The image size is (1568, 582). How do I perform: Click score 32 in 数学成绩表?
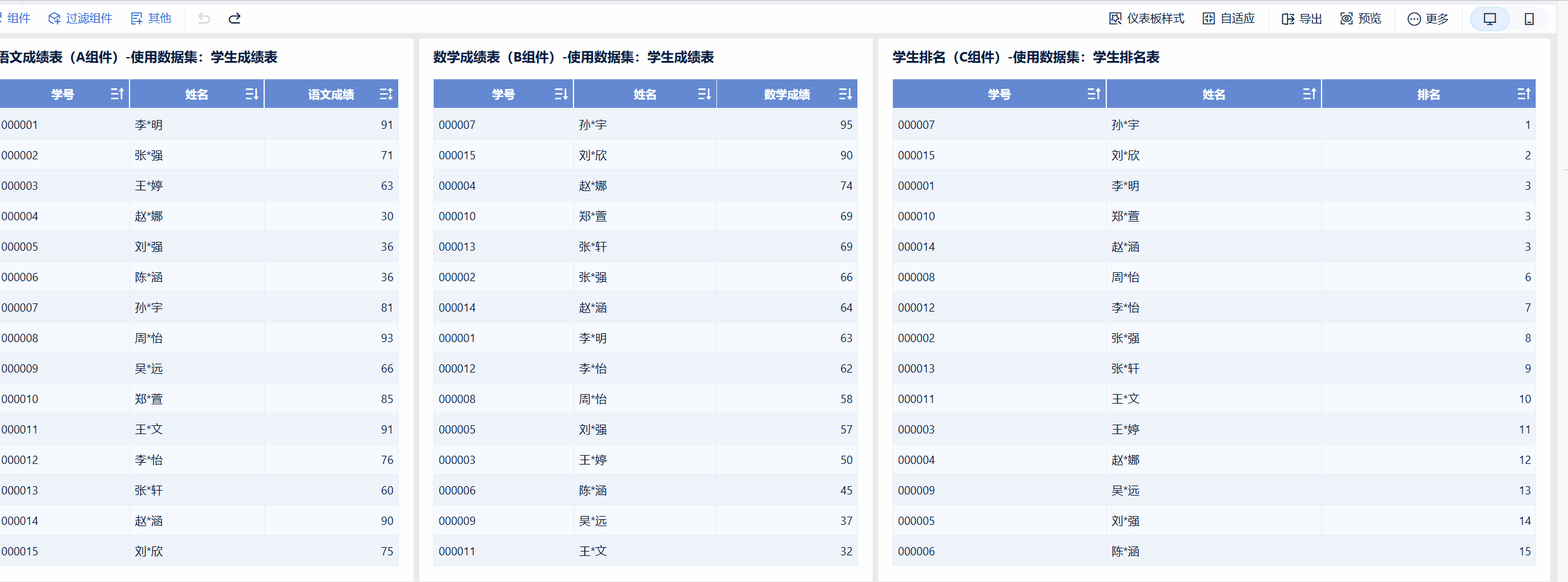(x=846, y=552)
